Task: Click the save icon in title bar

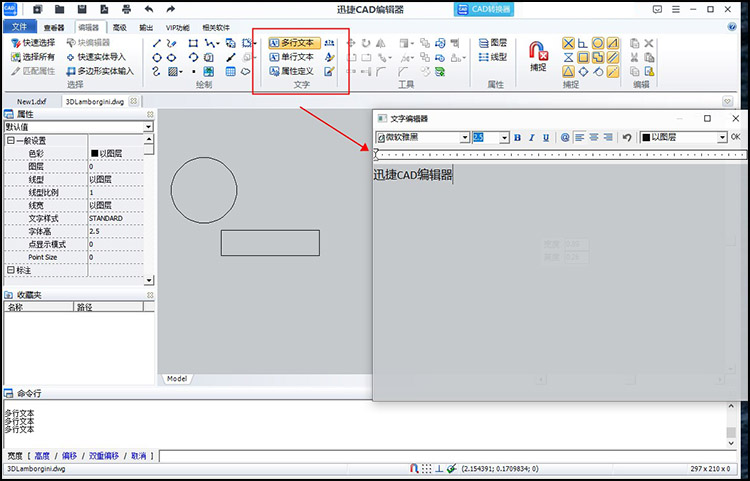Action: (82, 9)
